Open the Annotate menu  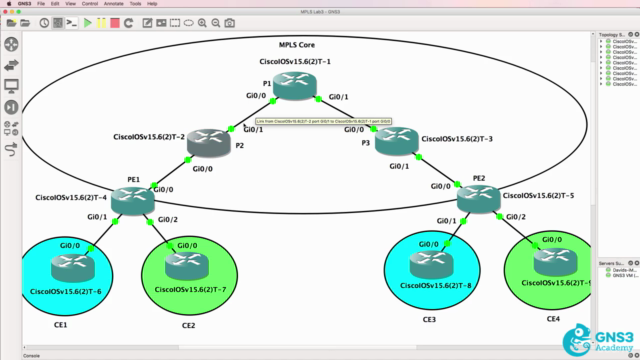tap(113, 4)
